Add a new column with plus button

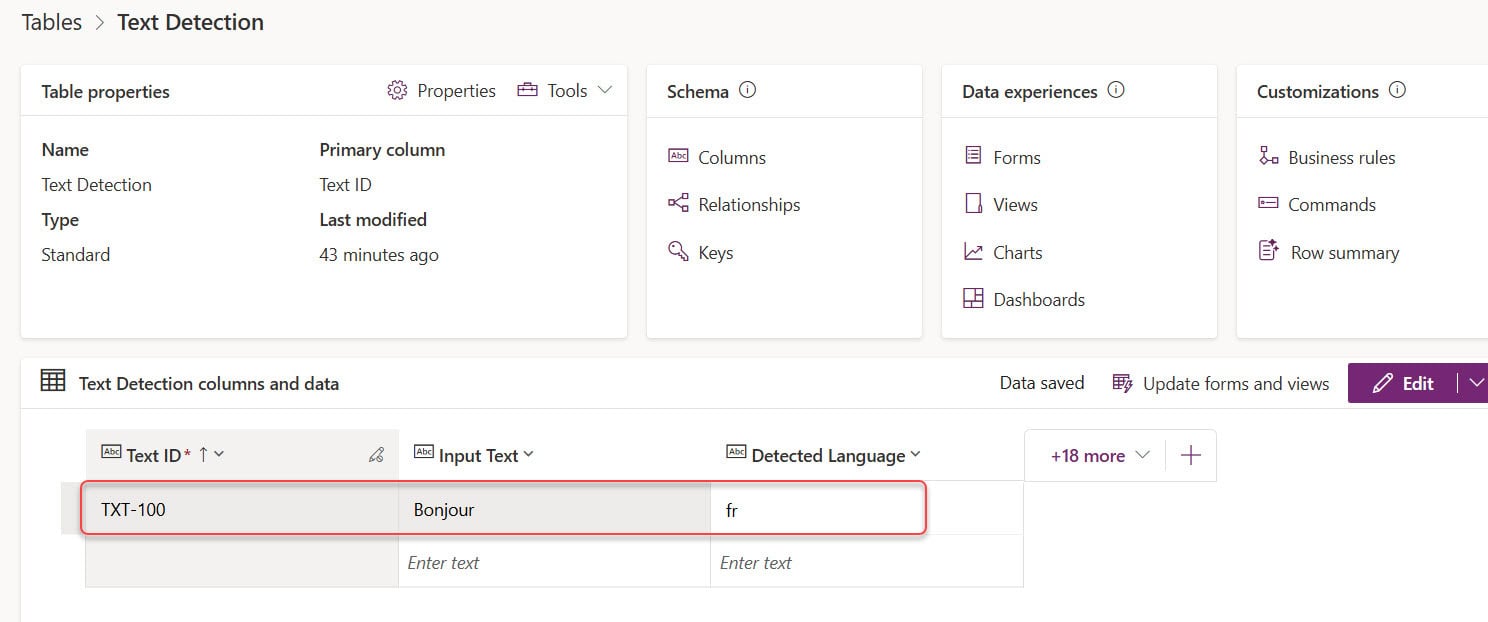click(1191, 456)
